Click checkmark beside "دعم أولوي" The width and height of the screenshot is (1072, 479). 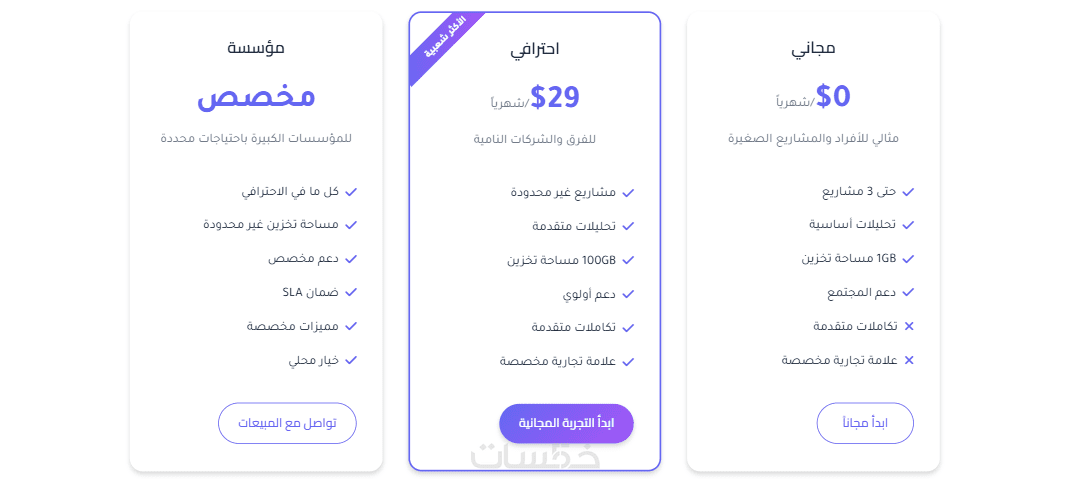[628, 295]
